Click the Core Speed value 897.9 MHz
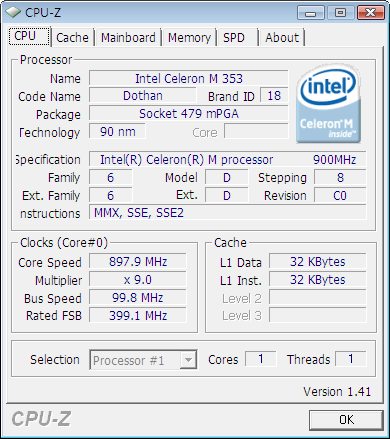 pyautogui.click(x=138, y=262)
